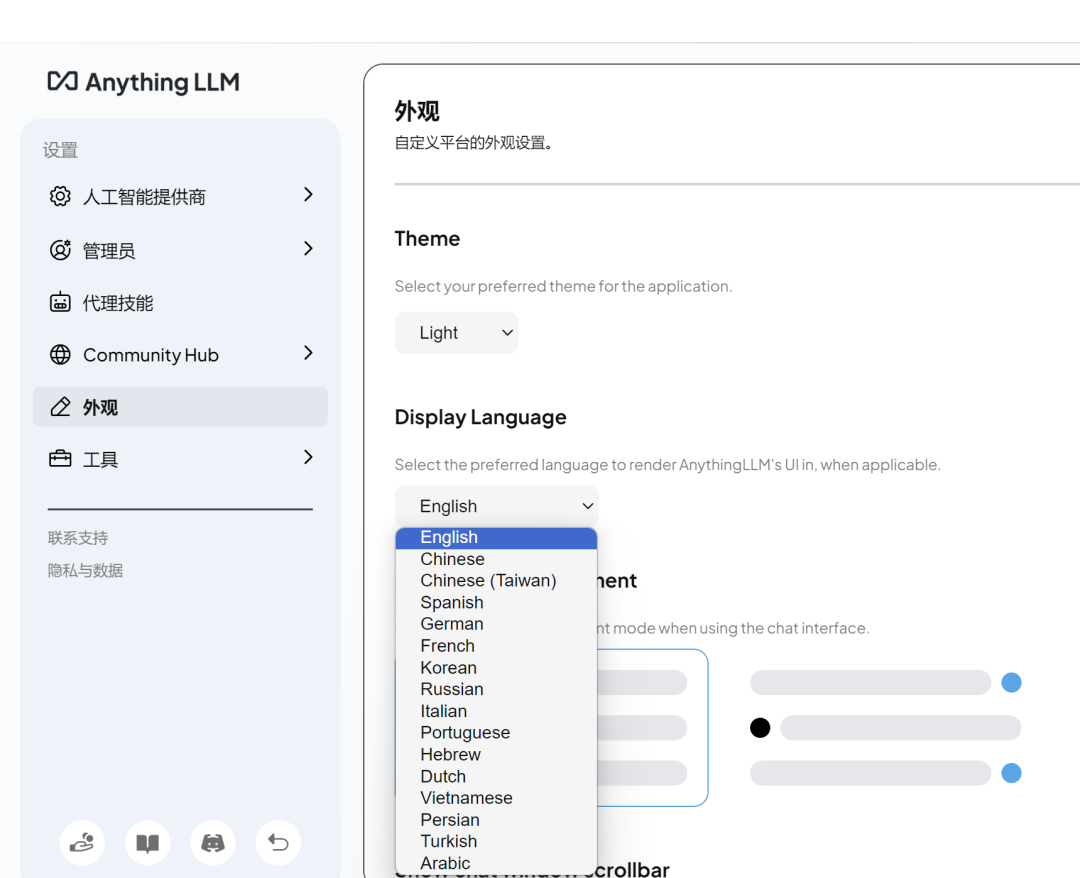Select German language option

(x=496, y=624)
